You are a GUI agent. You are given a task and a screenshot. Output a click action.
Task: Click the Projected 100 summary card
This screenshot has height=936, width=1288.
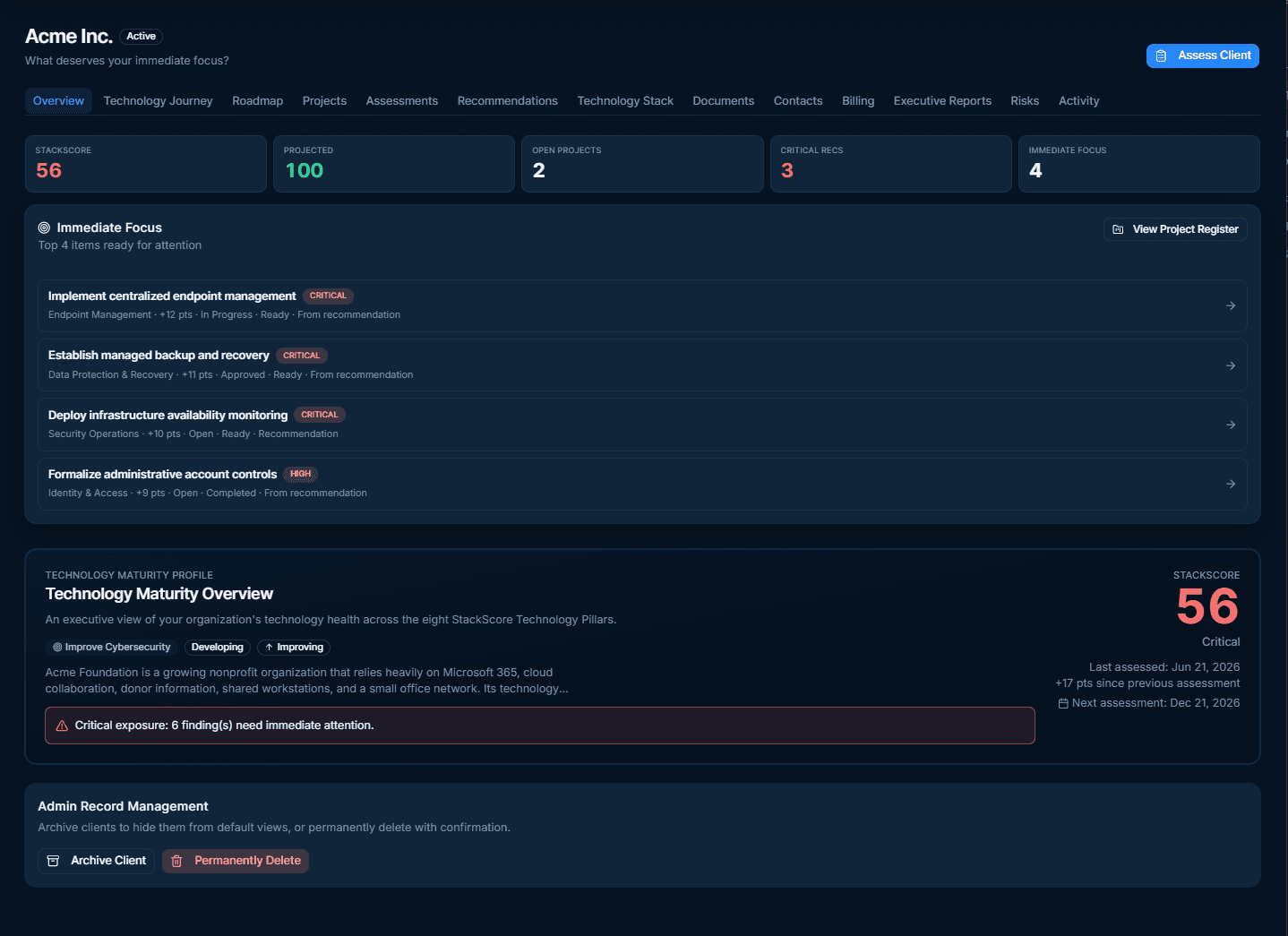pos(394,164)
